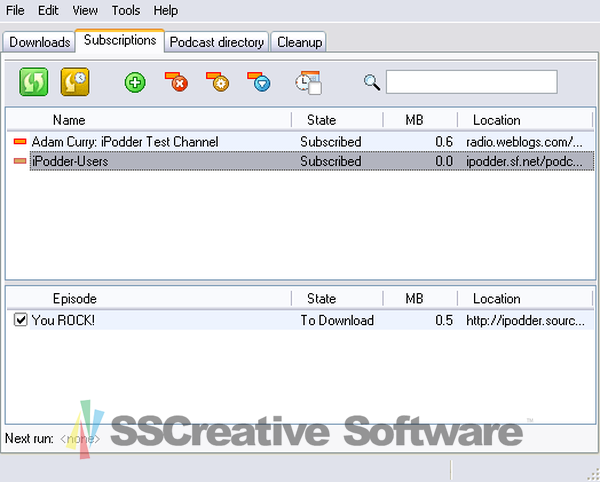This screenshot has height=482, width=600.
Task: Remove selected feed with red X icon
Action: (x=176, y=81)
